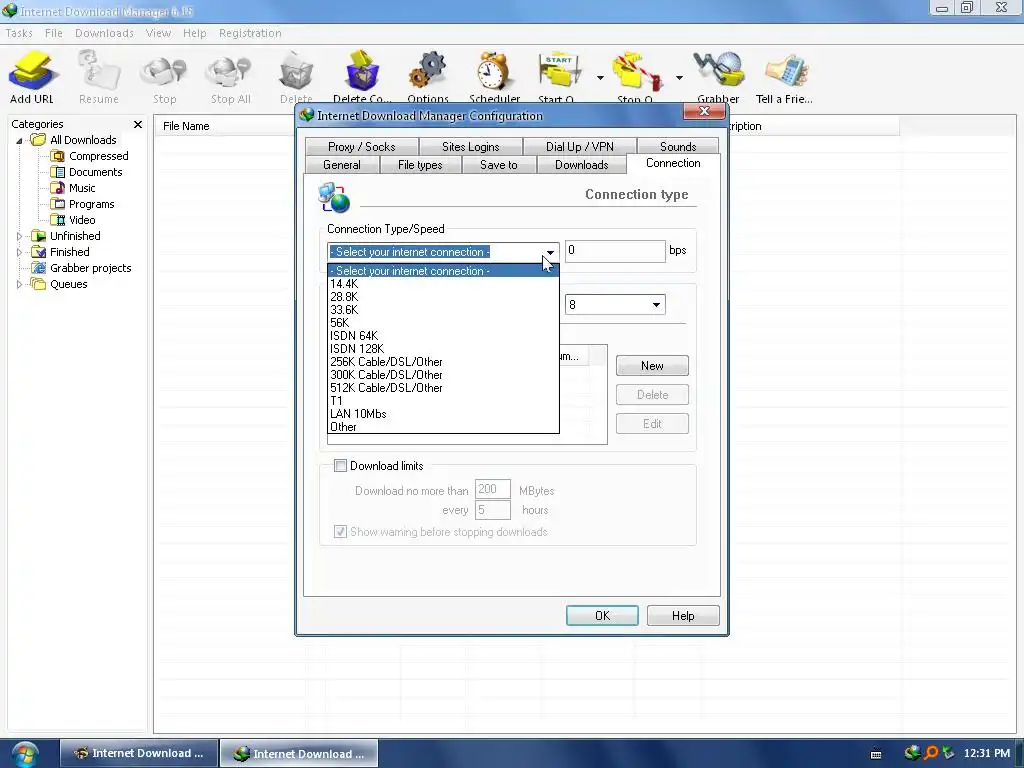The image size is (1024, 768).
Task: Switch to the Sites Logins tab
Action: click(x=470, y=147)
